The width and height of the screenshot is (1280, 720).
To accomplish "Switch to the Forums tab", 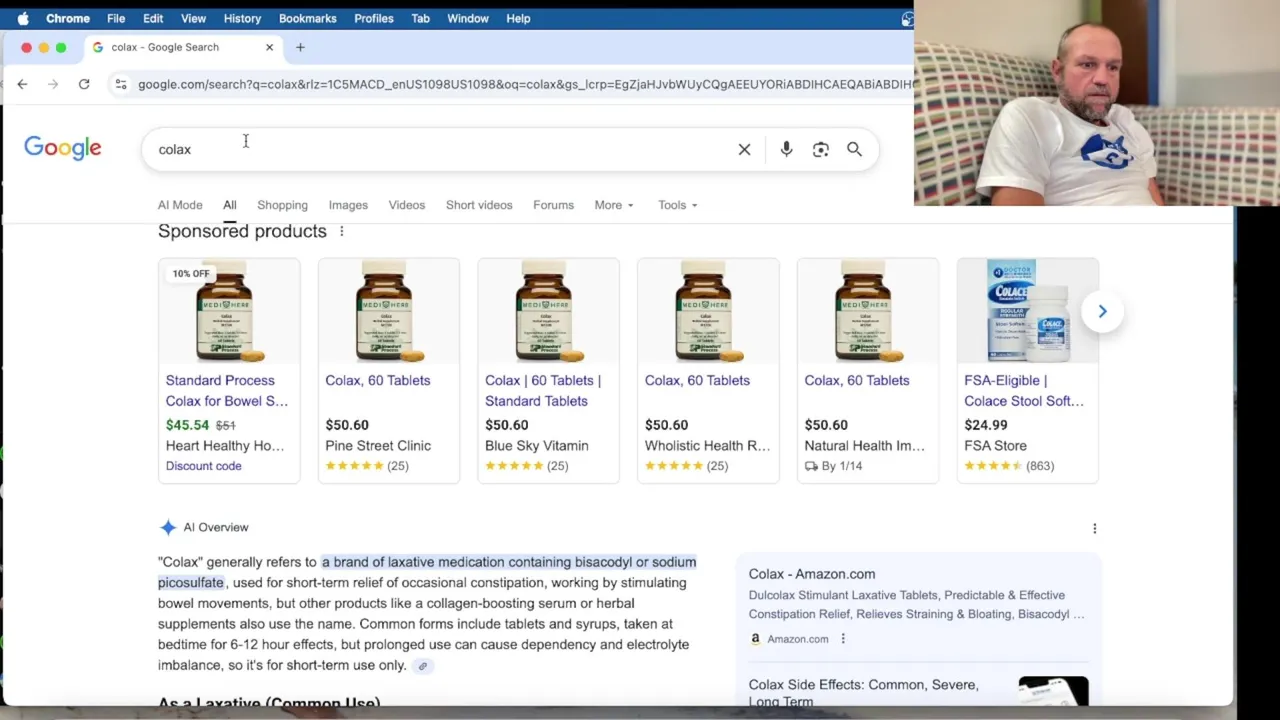I will pos(553,205).
